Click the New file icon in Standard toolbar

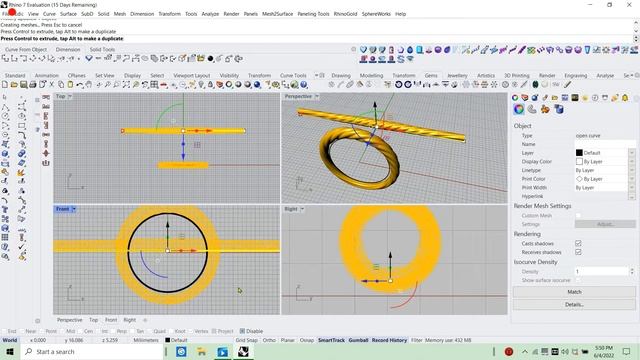tap(4, 84)
